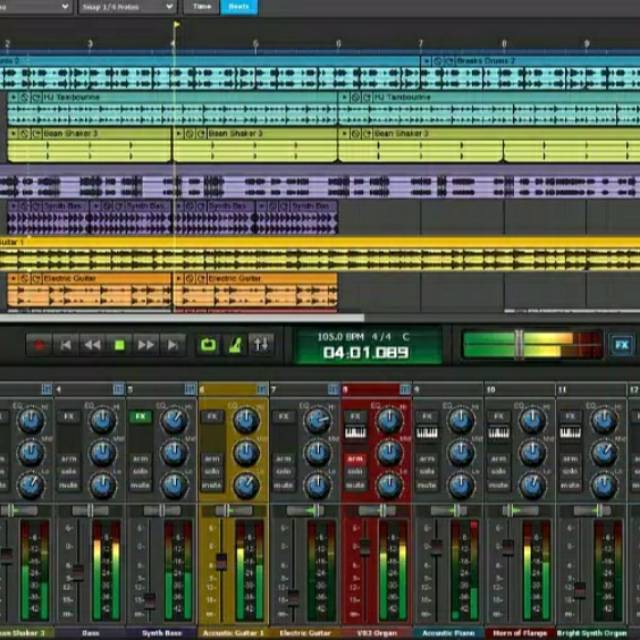This screenshot has height=640, width=640.
Task: Click circle icon on second HJ Tambourine clip
Action: coord(356,97)
